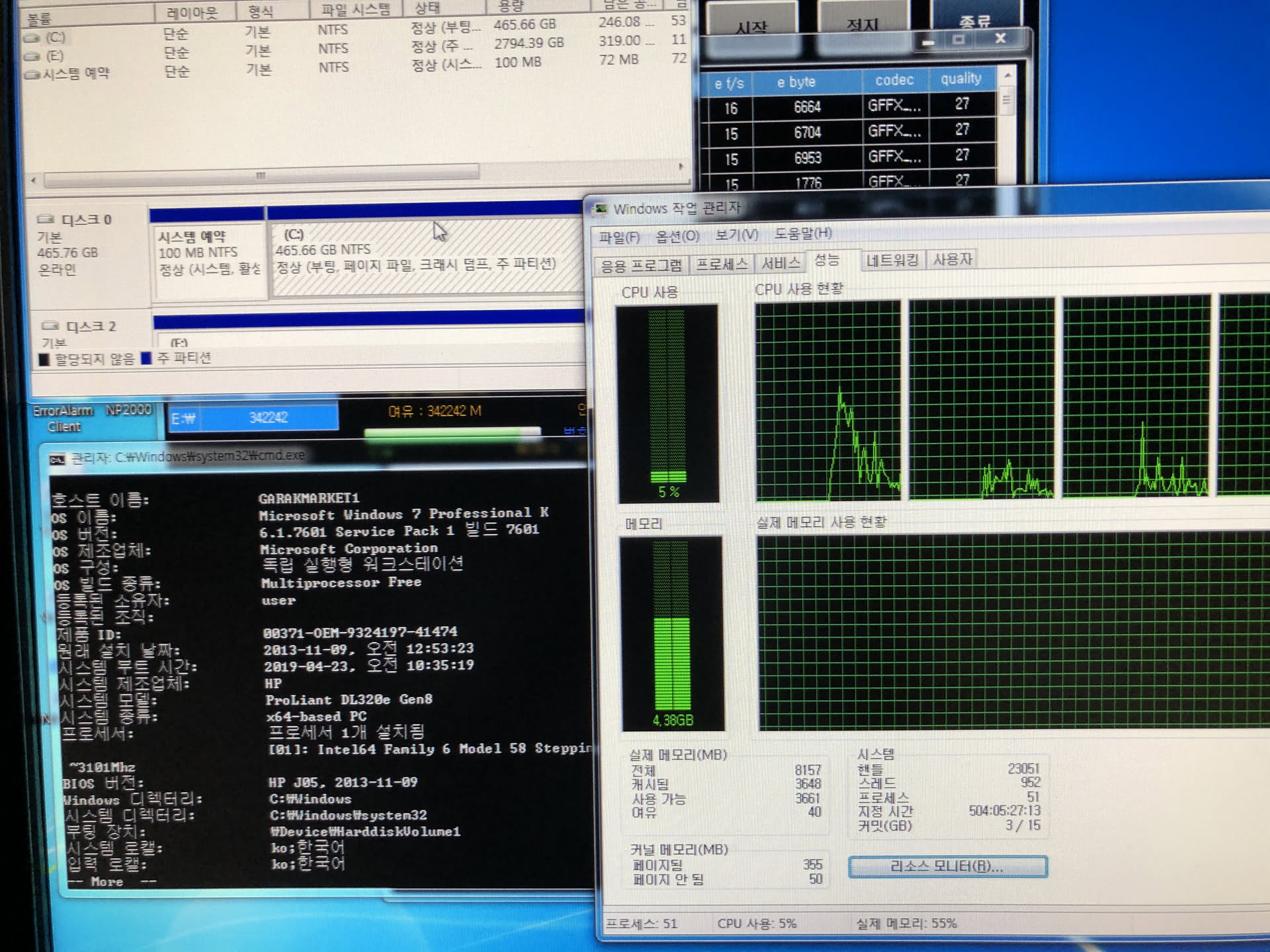Click the system reserved volume icon

tap(32, 75)
